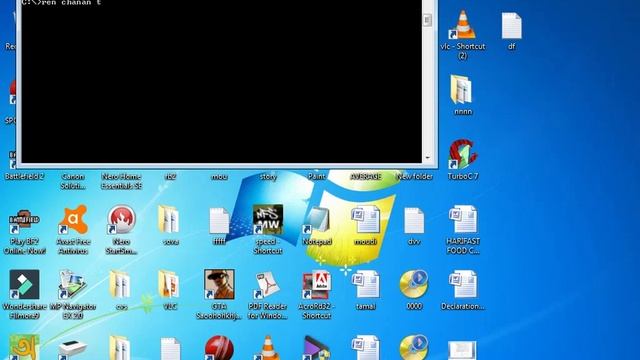The width and height of the screenshot is (640, 360).
Task: Select the Play BF2 Online Now icon
Action: click(x=24, y=220)
